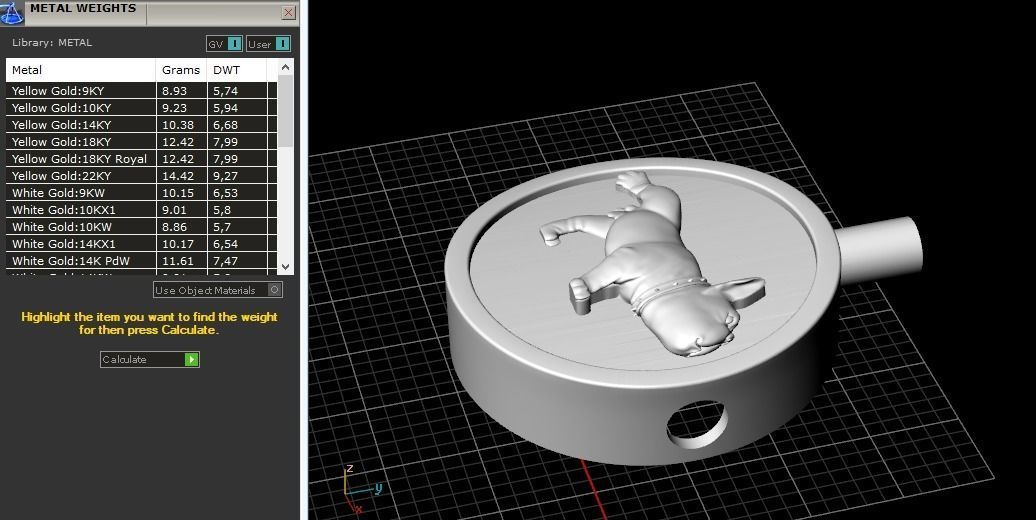
Task: Select the Yellow Gold:10KY row
Action: click(141, 108)
